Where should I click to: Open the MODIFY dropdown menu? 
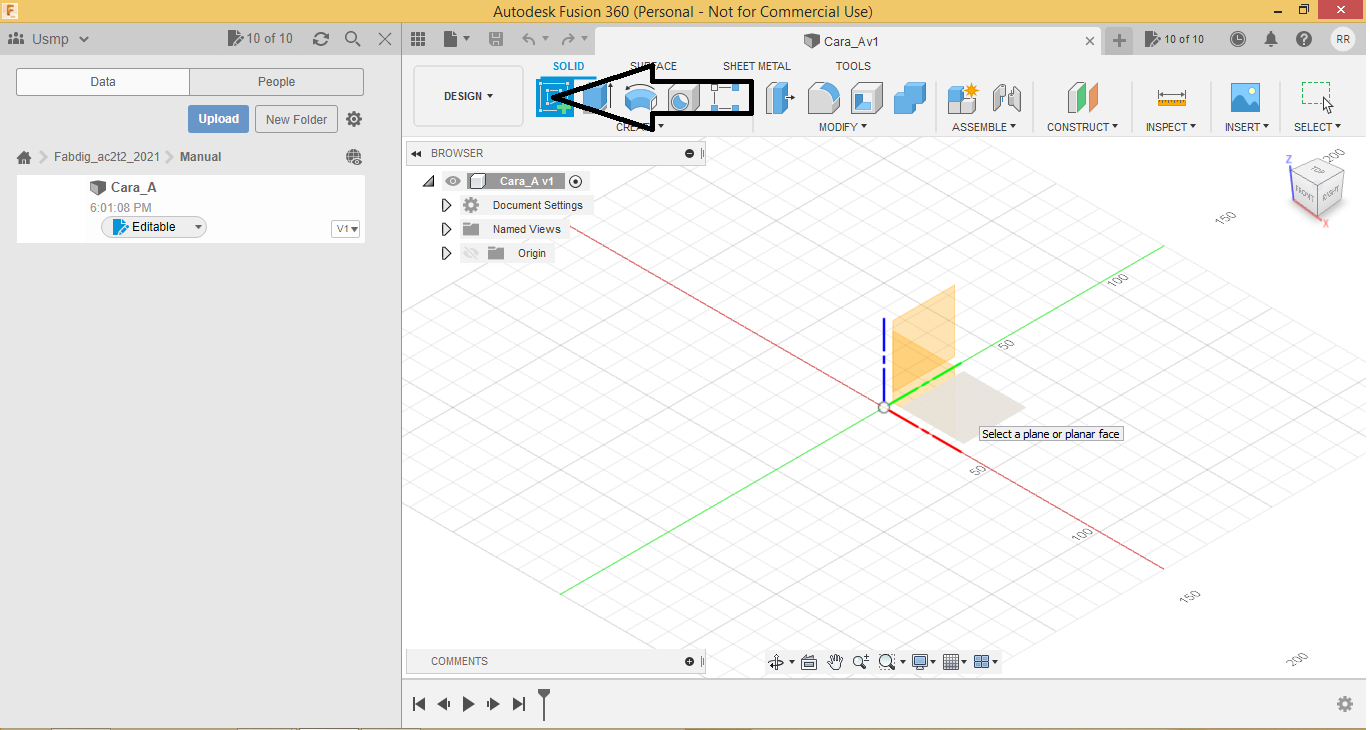pyautogui.click(x=843, y=127)
